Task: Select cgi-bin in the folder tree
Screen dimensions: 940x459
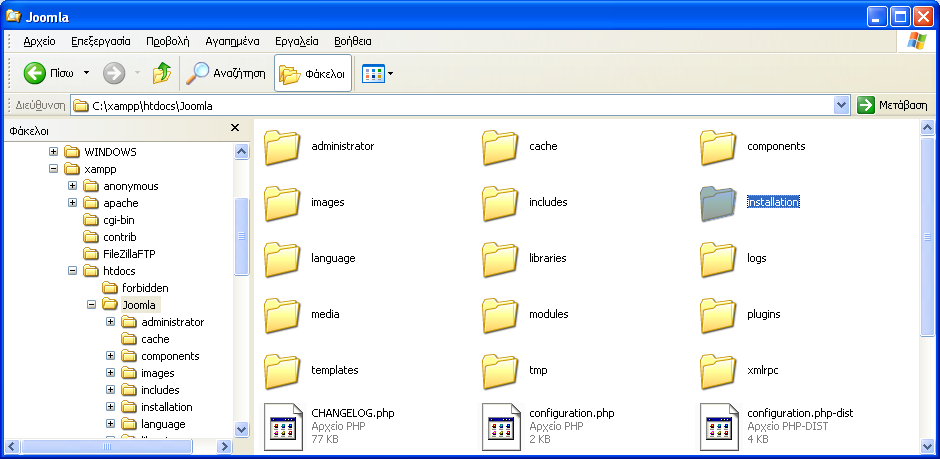Action: point(119,220)
